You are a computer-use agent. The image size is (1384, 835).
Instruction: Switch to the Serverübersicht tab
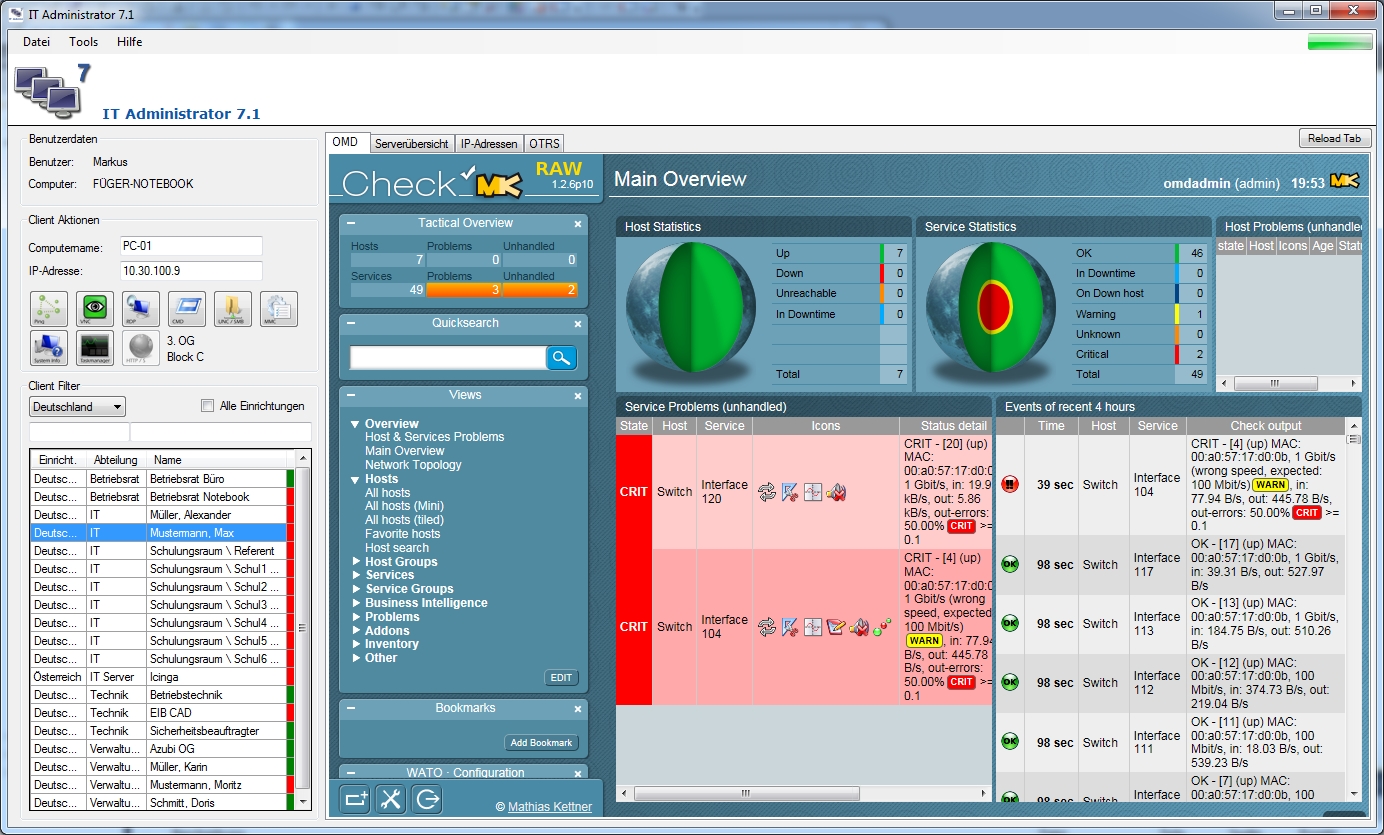pos(412,144)
